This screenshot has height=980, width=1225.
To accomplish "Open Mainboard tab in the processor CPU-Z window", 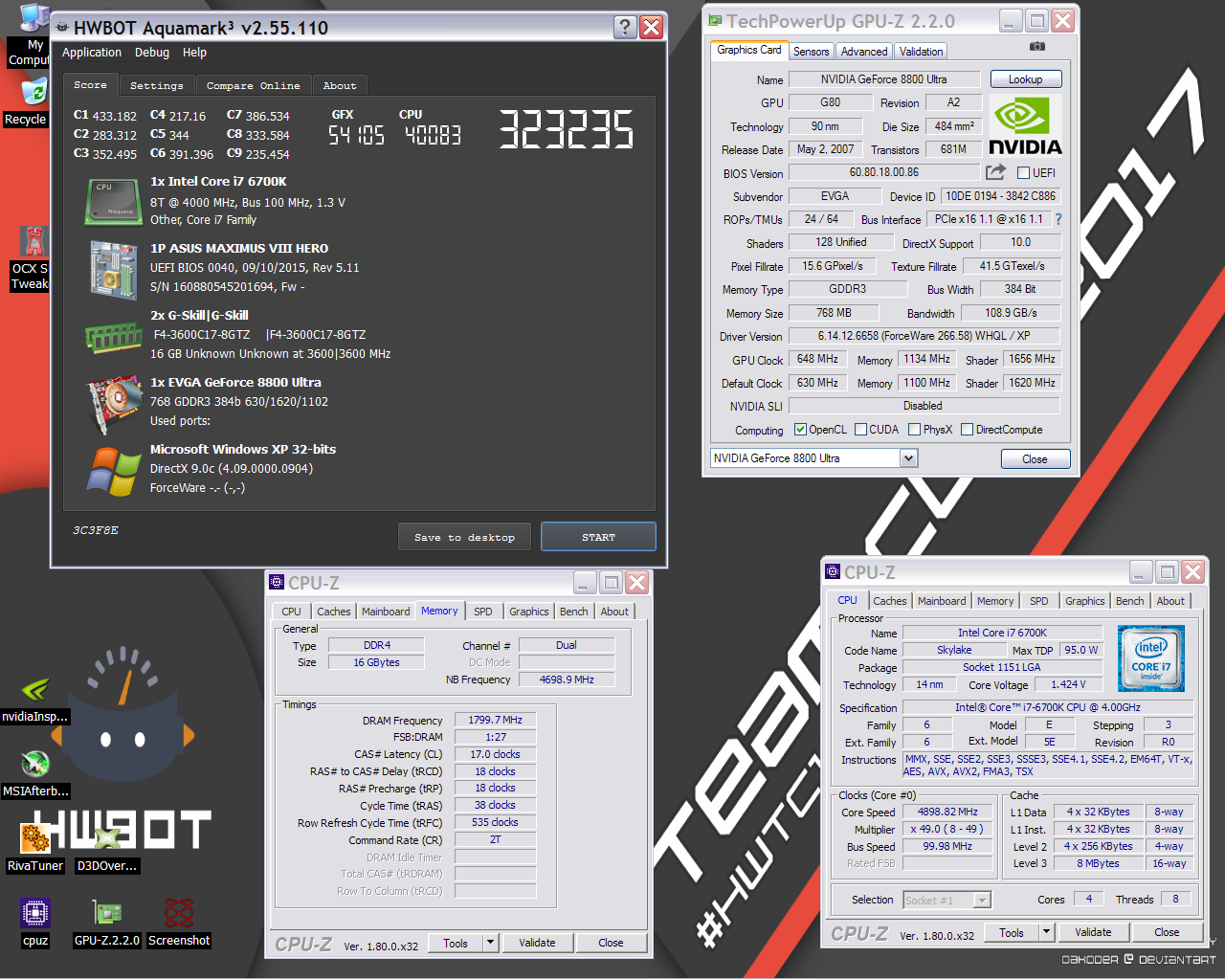I will tap(942, 601).
